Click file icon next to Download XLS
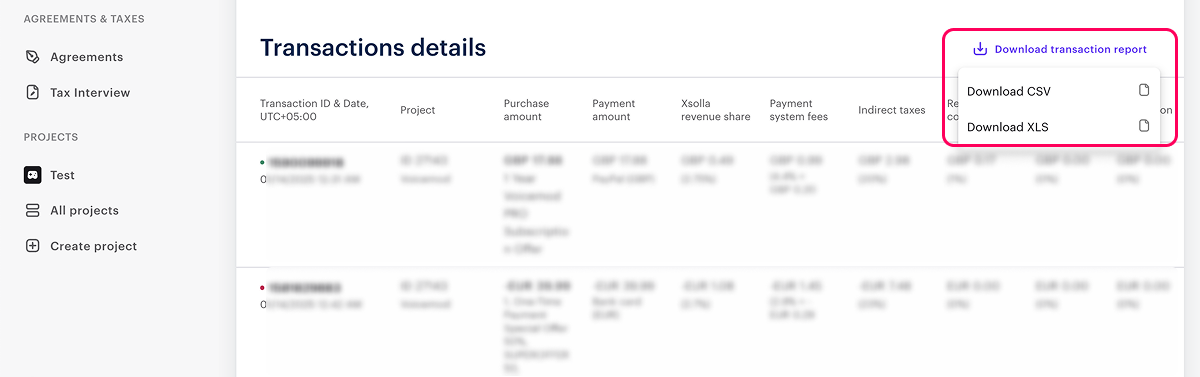The width and height of the screenshot is (1200, 377). click(x=1144, y=126)
